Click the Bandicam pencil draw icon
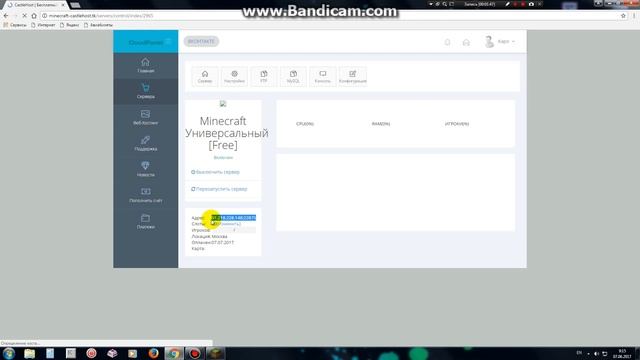 [507, 4]
